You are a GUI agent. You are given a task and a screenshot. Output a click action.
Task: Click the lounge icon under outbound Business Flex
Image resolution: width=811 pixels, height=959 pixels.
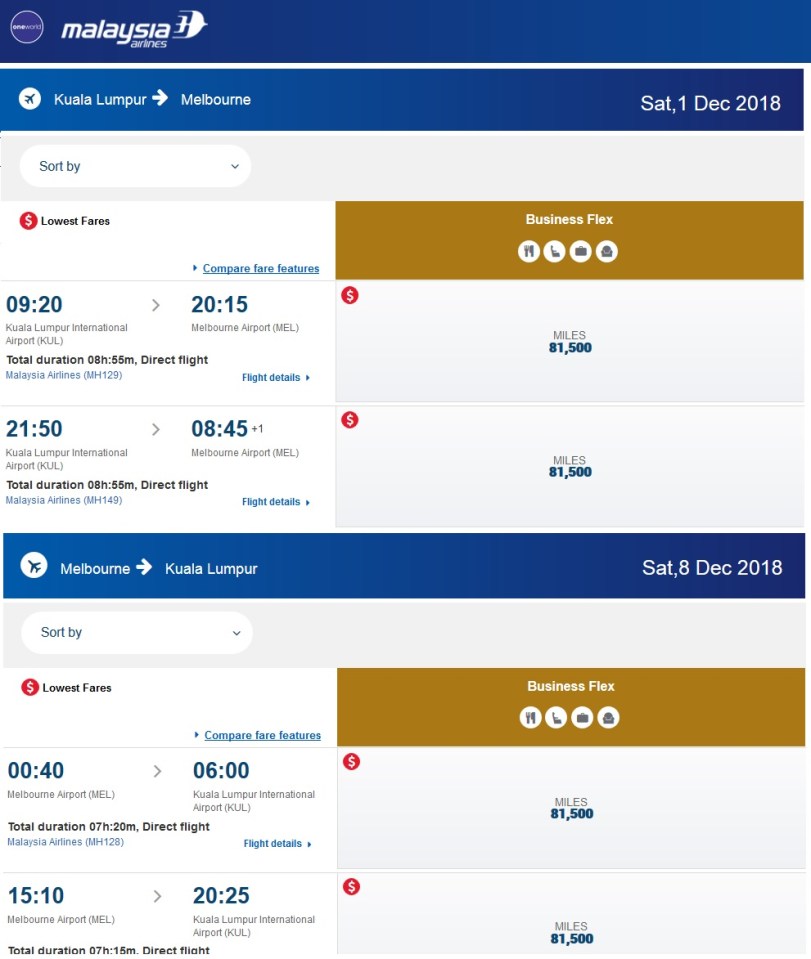(606, 252)
